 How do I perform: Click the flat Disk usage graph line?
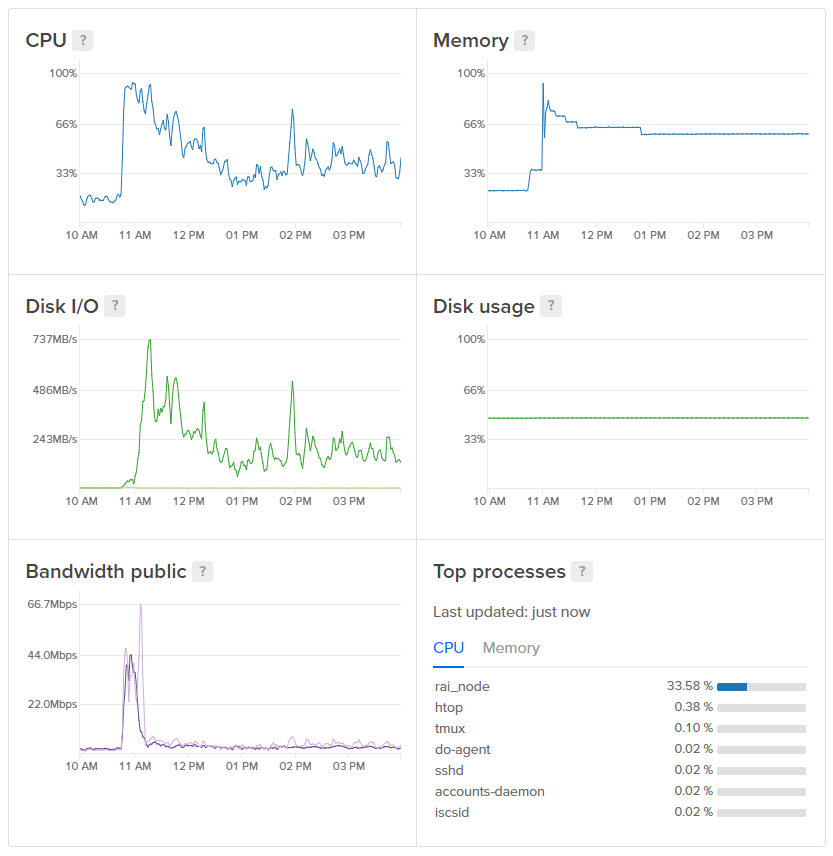648,418
